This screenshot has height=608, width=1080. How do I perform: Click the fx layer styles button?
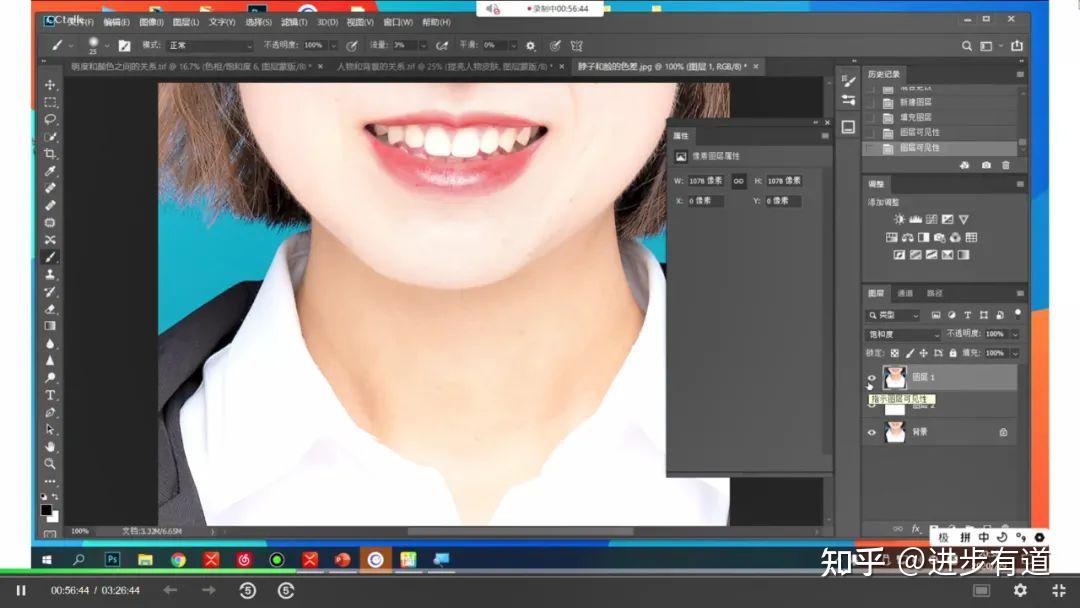[917, 527]
